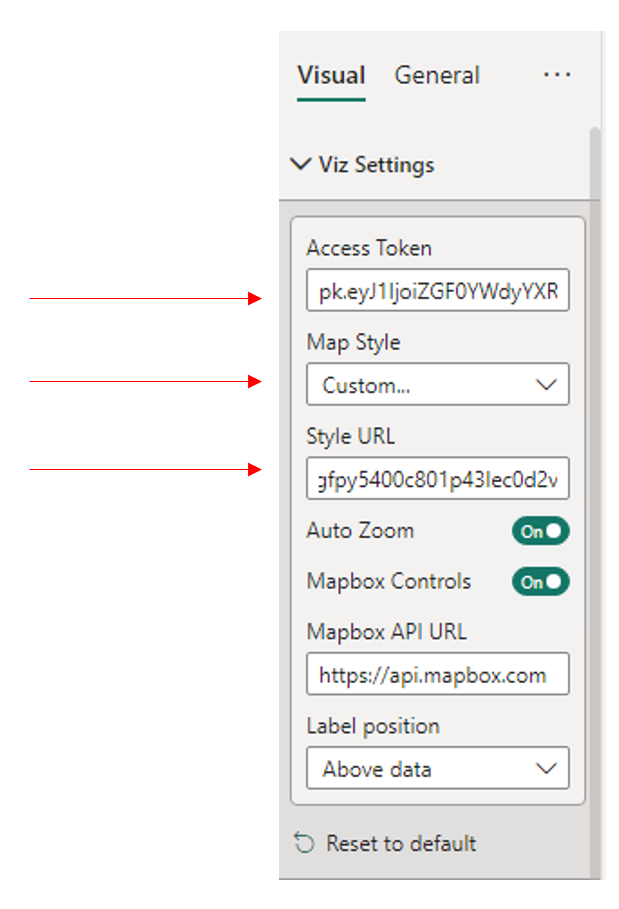Click the Label position dropdown chevron
Screen dimensions: 619x909
546,769
